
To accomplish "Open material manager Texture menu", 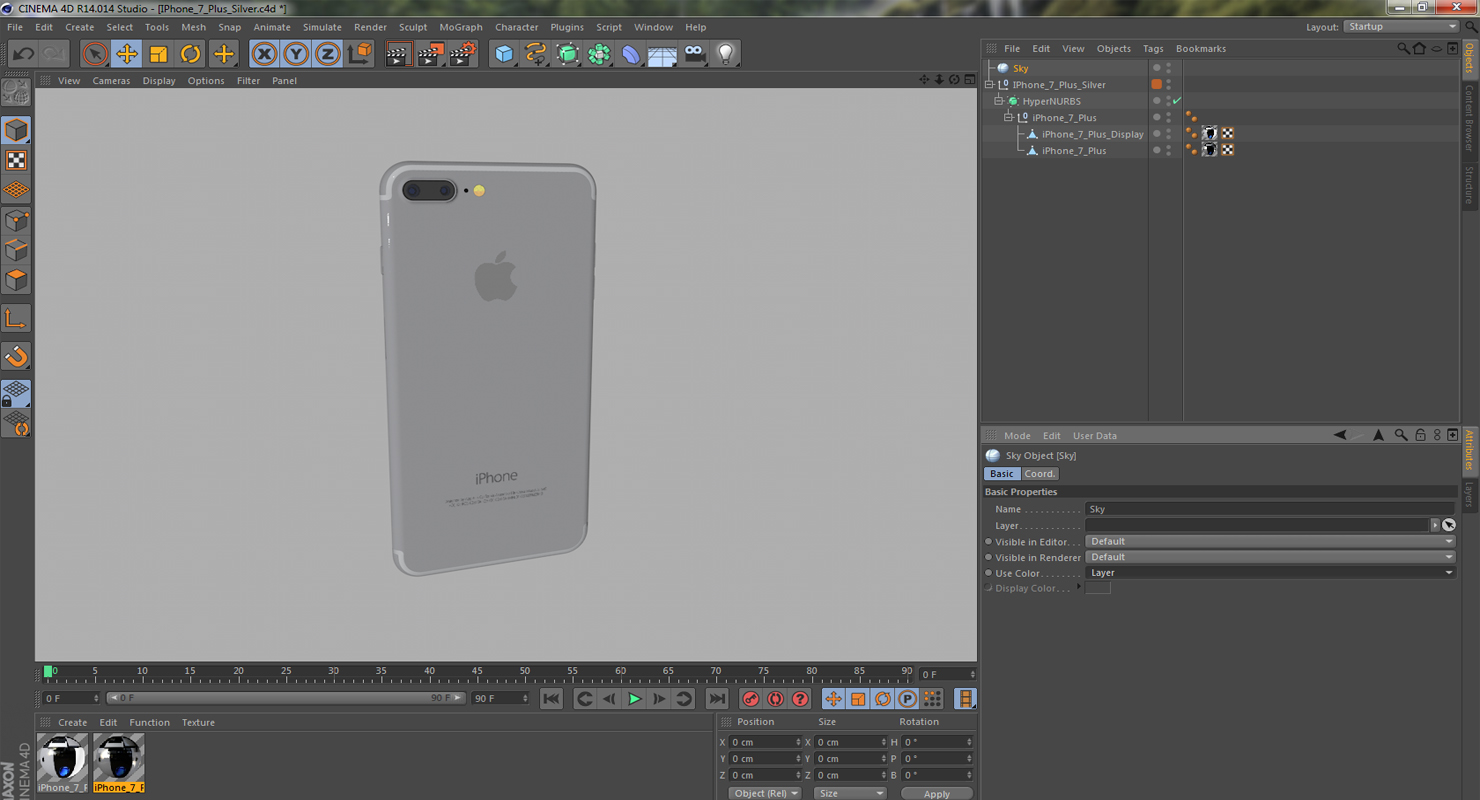I will pyautogui.click(x=198, y=722).
